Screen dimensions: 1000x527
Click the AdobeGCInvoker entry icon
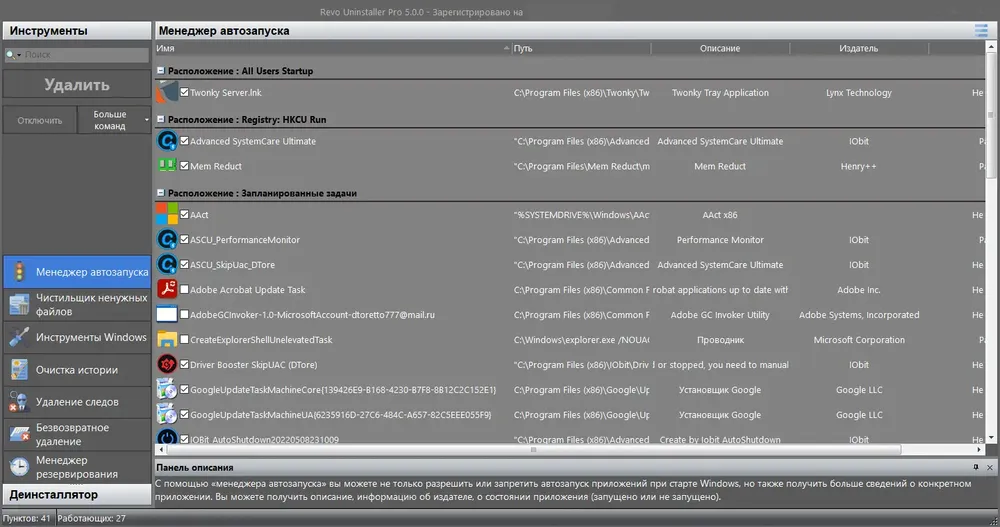167,315
